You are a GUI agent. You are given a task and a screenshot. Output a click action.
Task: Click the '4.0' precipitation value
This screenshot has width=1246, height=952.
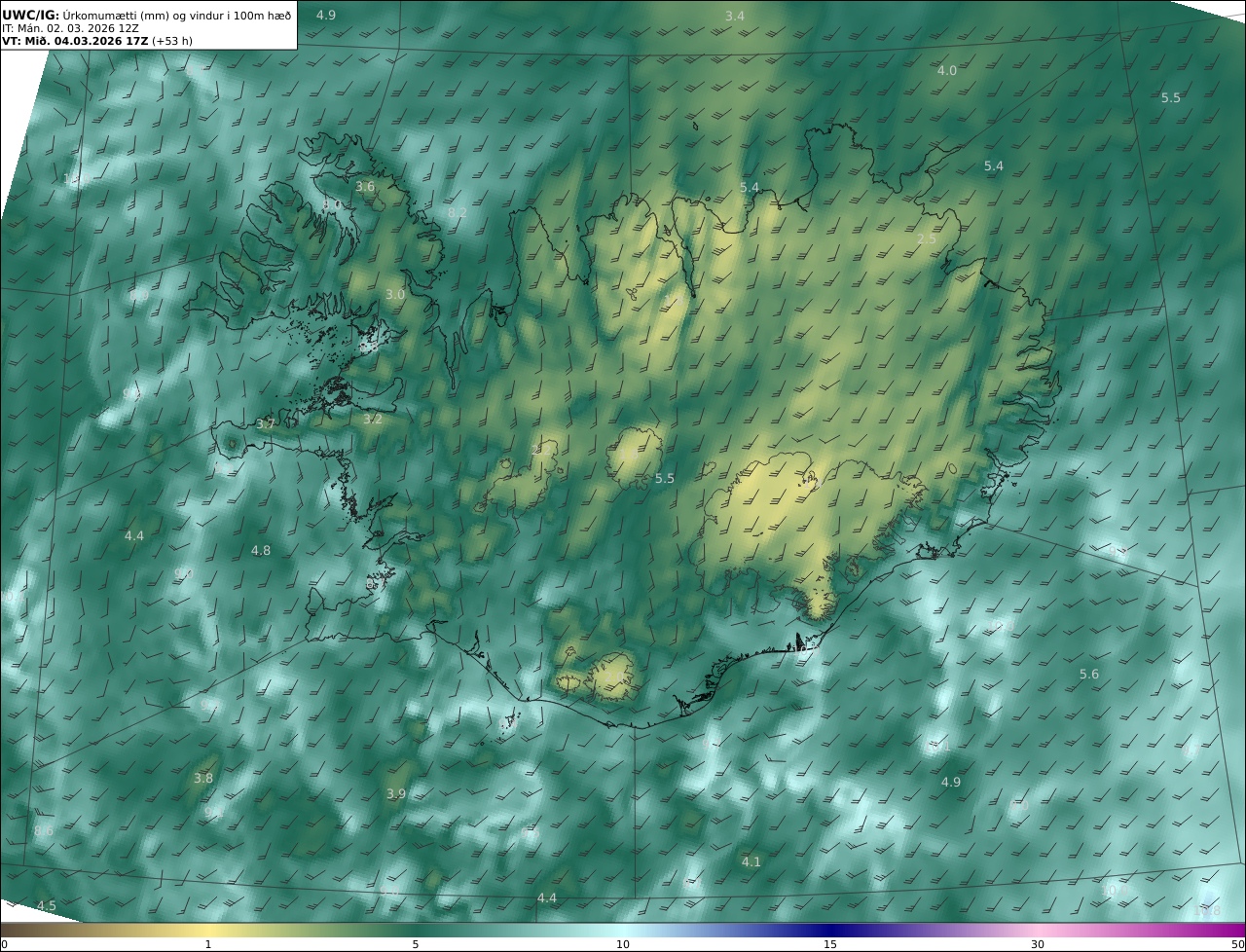[947, 71]
